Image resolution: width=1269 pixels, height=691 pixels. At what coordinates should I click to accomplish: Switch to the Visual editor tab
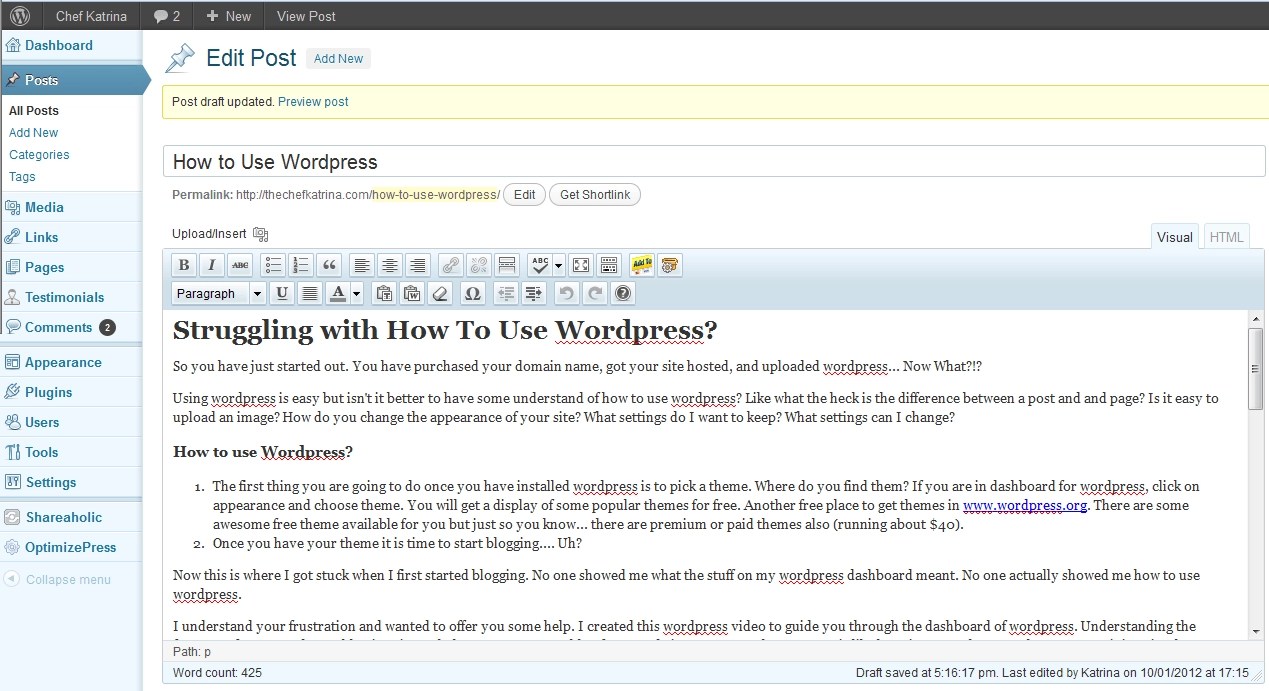point(1175,237)
